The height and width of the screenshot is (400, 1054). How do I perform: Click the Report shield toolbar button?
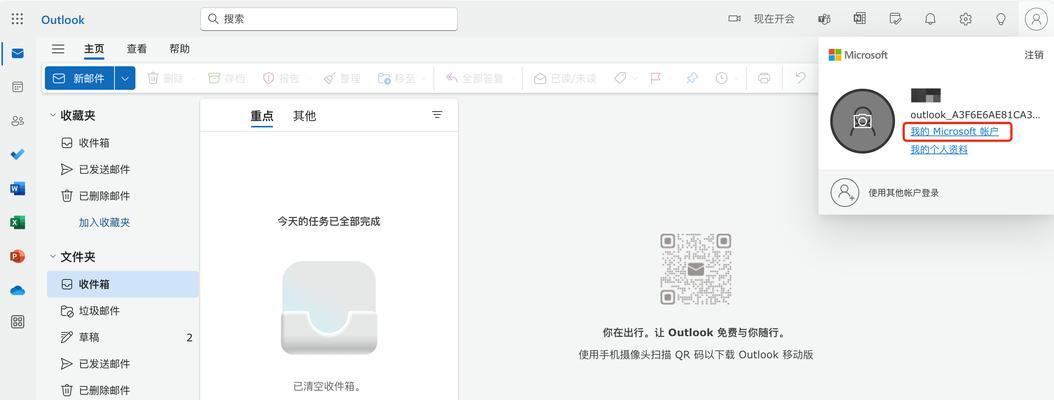[281, 79]
